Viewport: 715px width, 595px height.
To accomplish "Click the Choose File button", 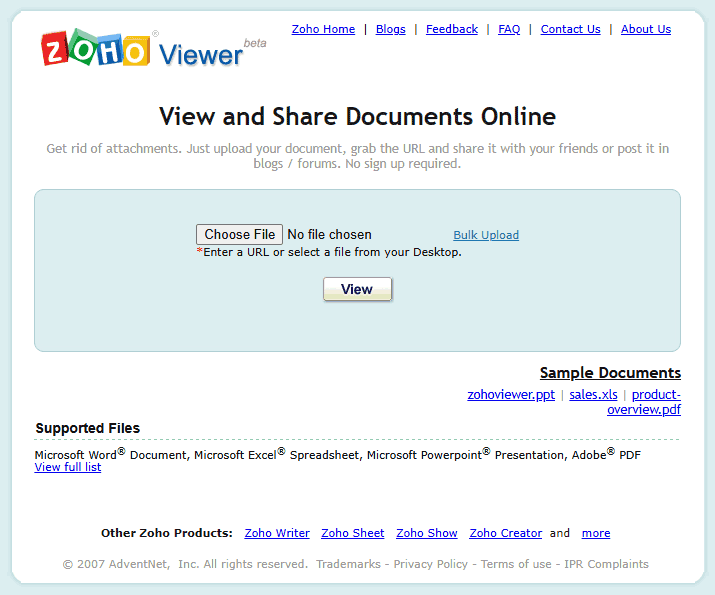I will coord(239,234).
